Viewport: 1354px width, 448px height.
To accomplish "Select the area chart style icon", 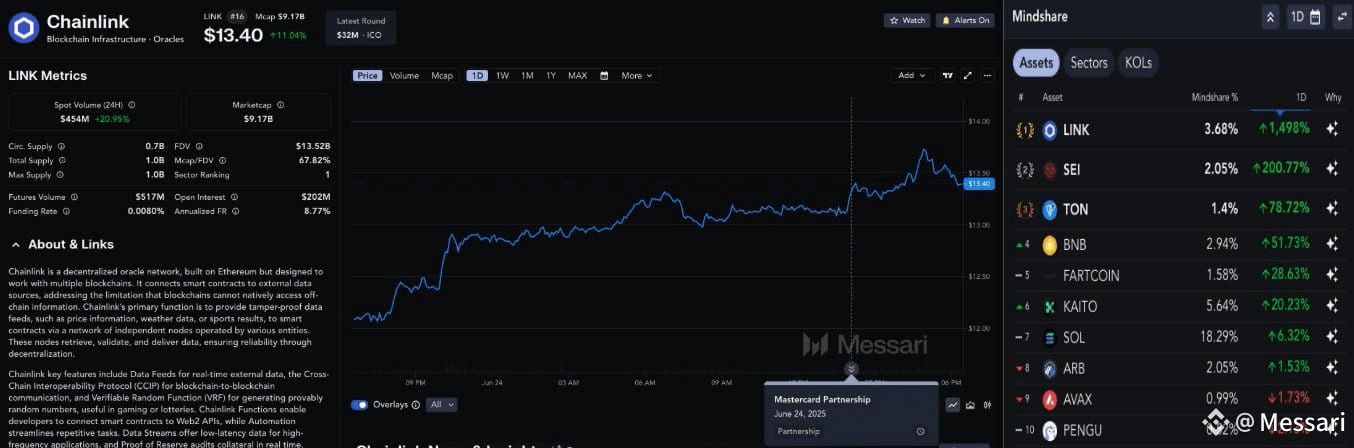I will pos(971,405).
